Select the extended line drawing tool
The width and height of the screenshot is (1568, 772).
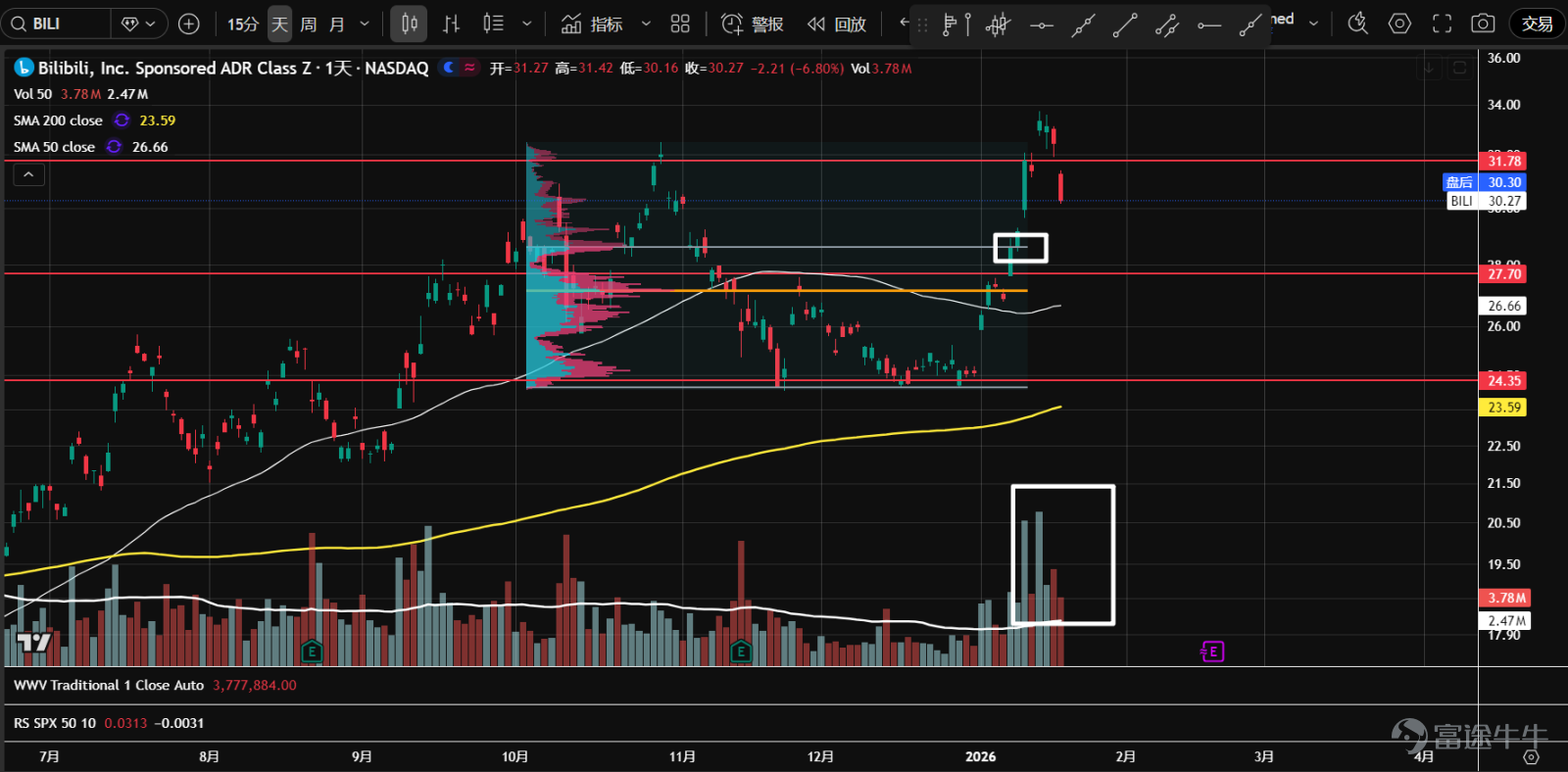(x=1083, y=25)
